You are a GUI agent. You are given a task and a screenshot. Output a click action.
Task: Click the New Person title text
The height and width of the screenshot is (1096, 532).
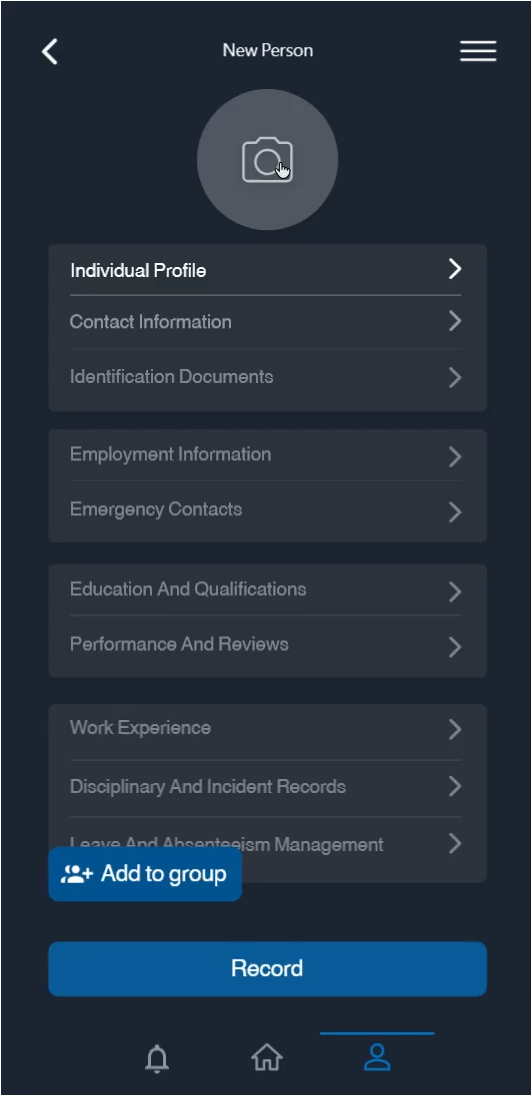268,50
